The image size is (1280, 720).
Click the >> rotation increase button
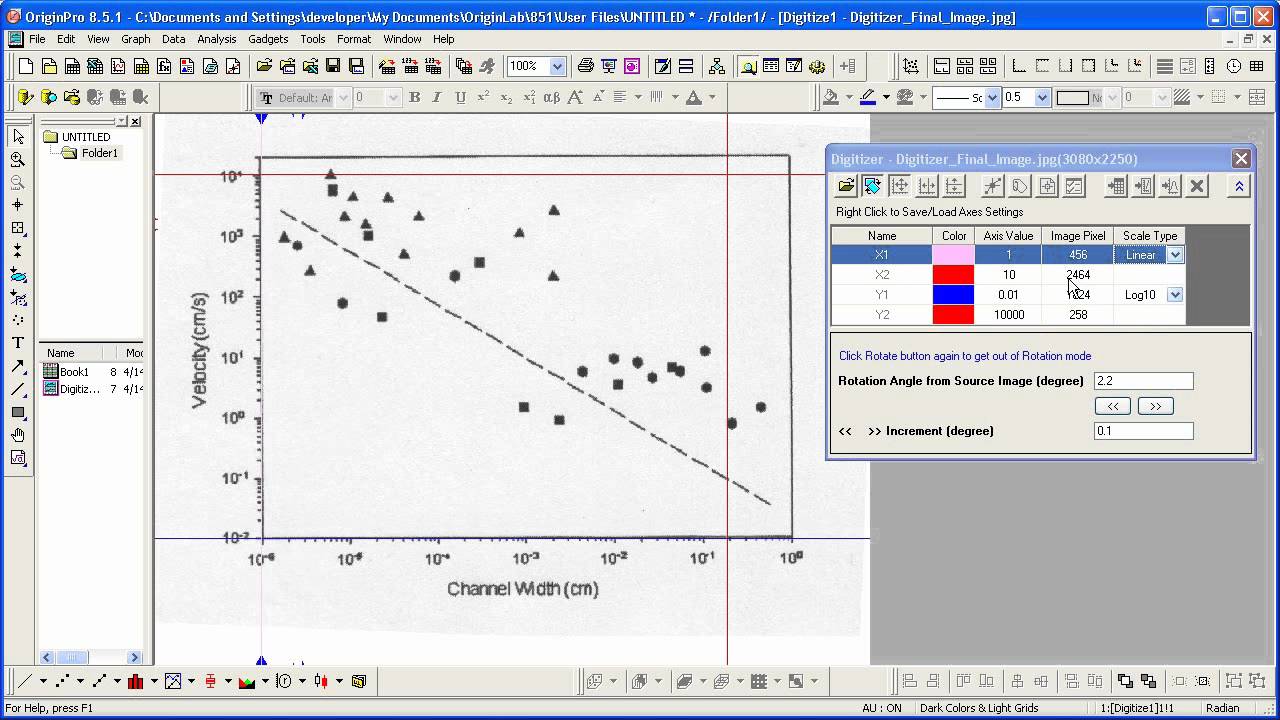click(x=1155, y=406)
